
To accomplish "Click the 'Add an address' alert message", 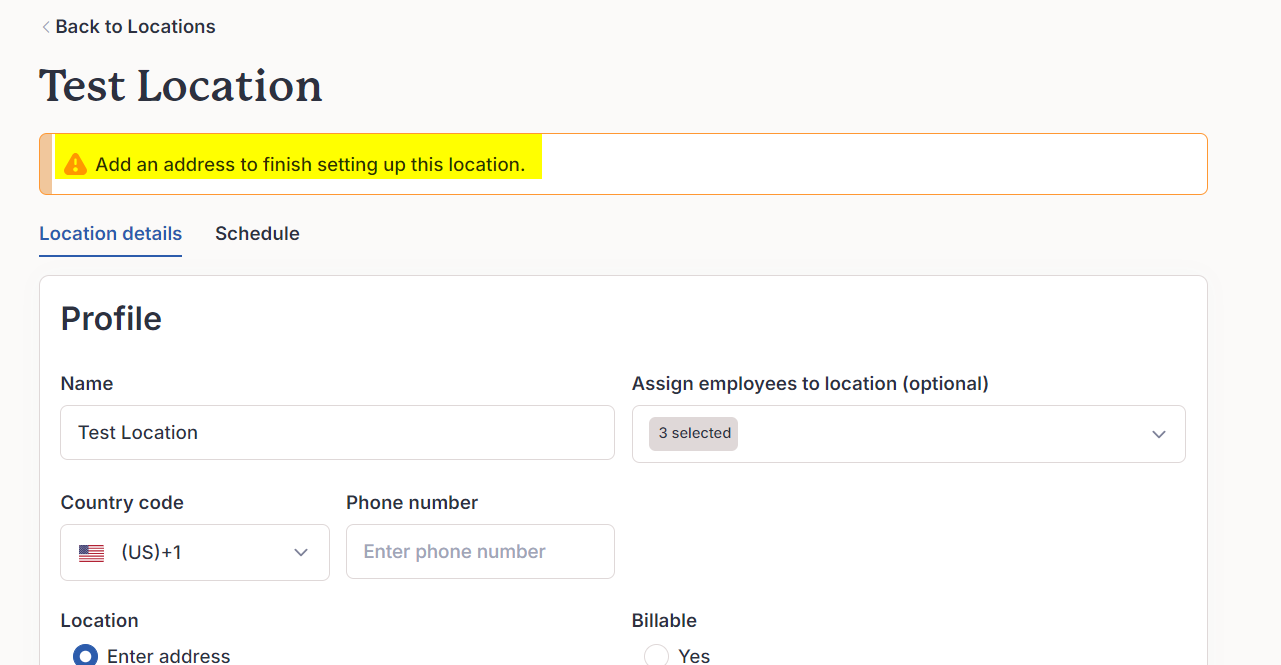I will click(310, 164).
